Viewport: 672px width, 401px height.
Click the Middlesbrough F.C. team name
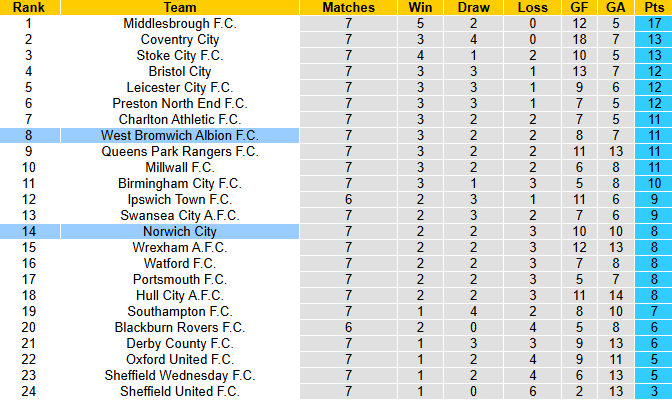click(x=180, y=24)
